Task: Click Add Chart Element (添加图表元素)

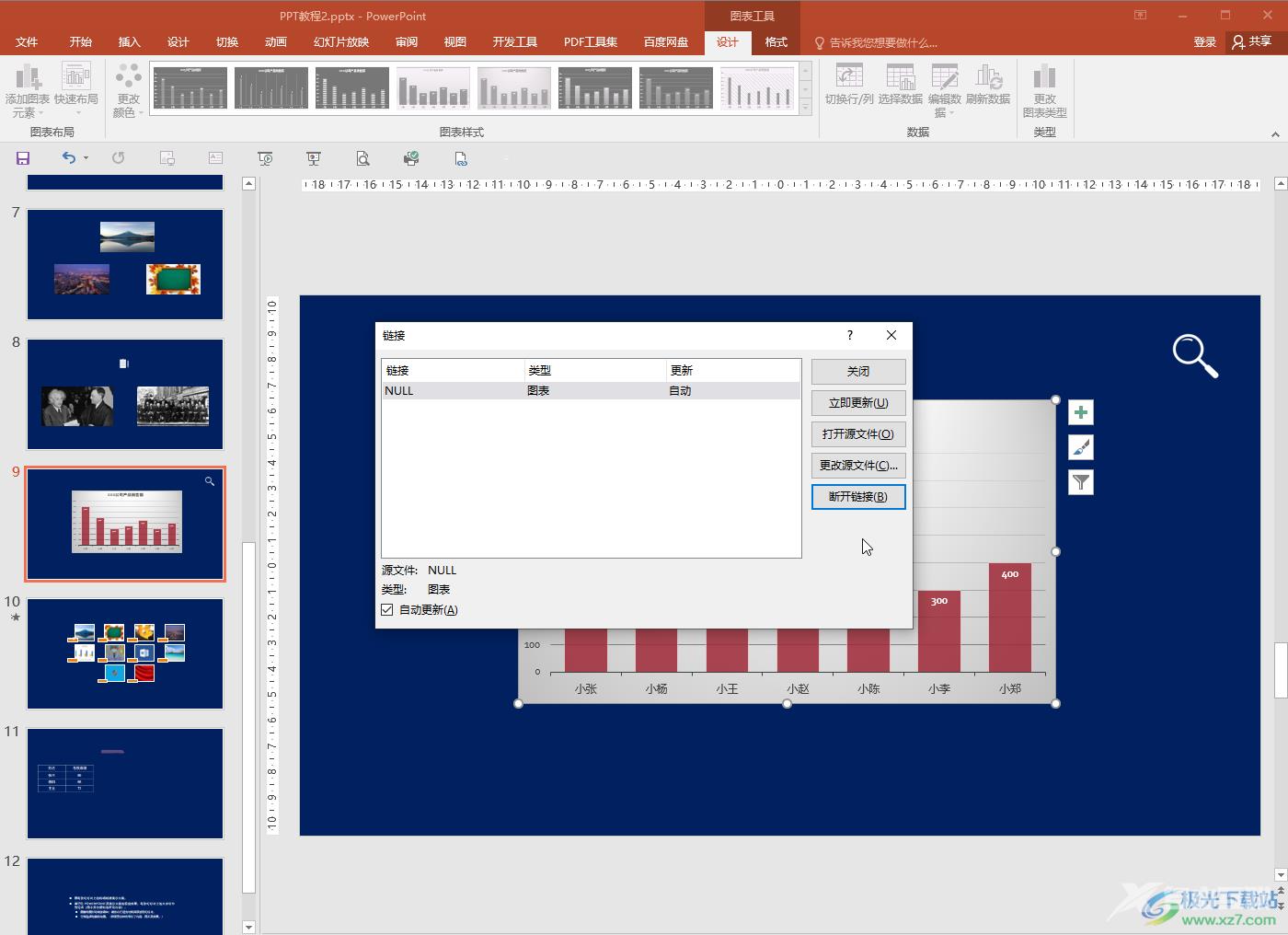Action: (28, 90)
